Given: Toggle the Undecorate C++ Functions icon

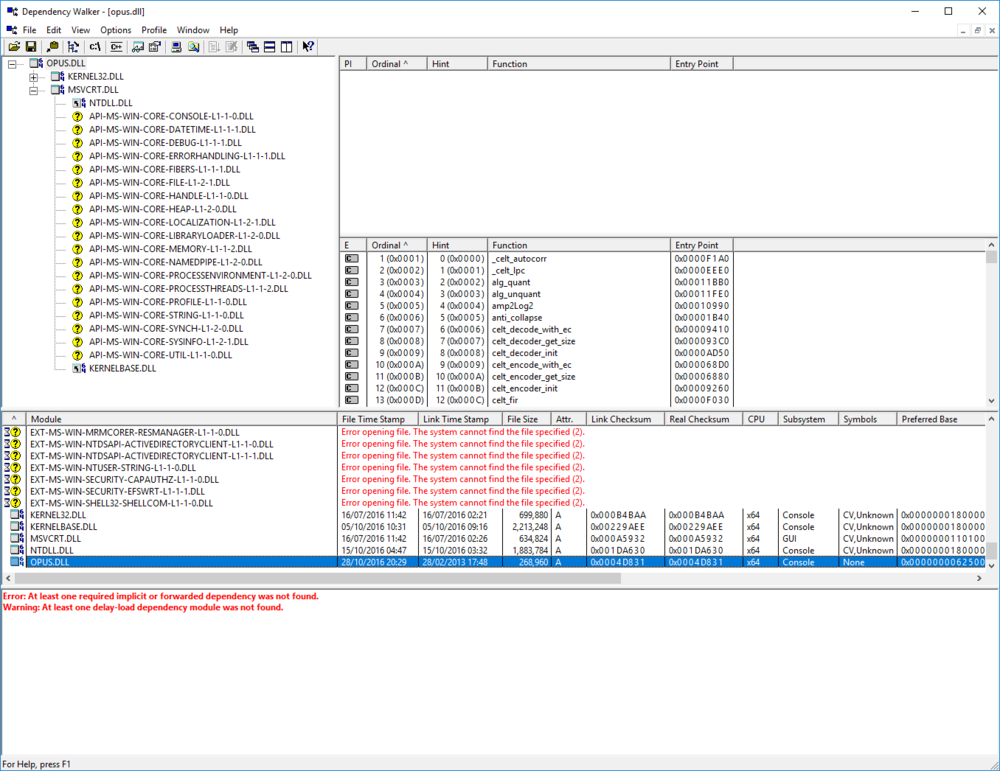Looking at the screenshot, I should (x=117, y=47).
